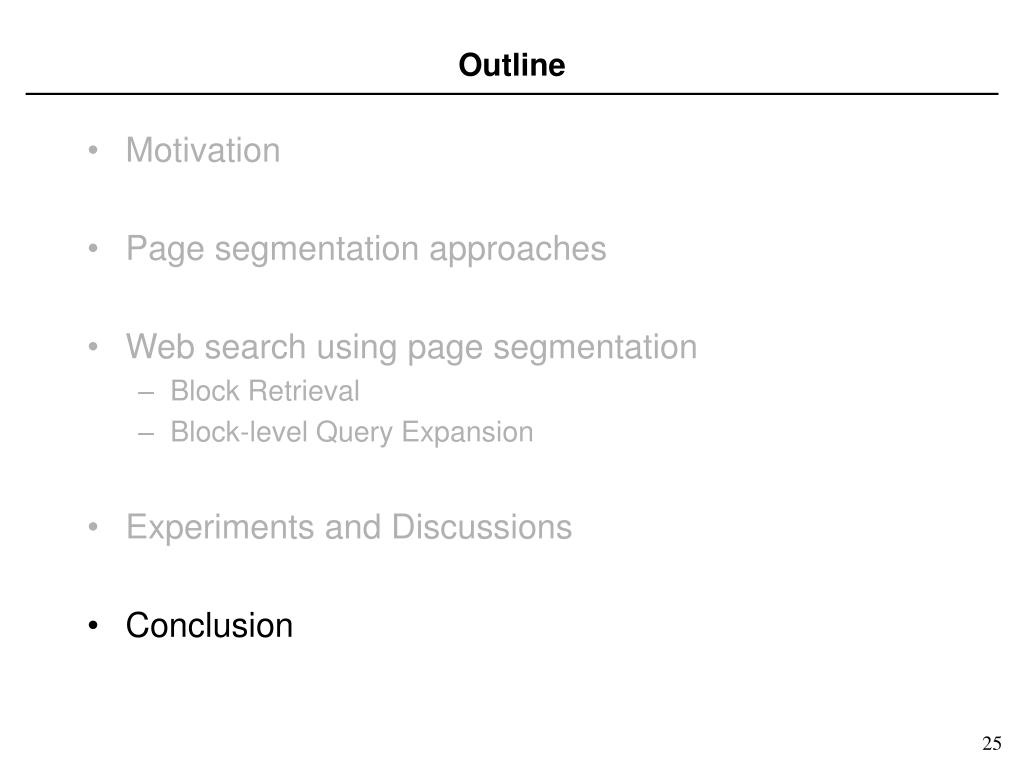Select the highlighted Conclusion item

[209, 626]
